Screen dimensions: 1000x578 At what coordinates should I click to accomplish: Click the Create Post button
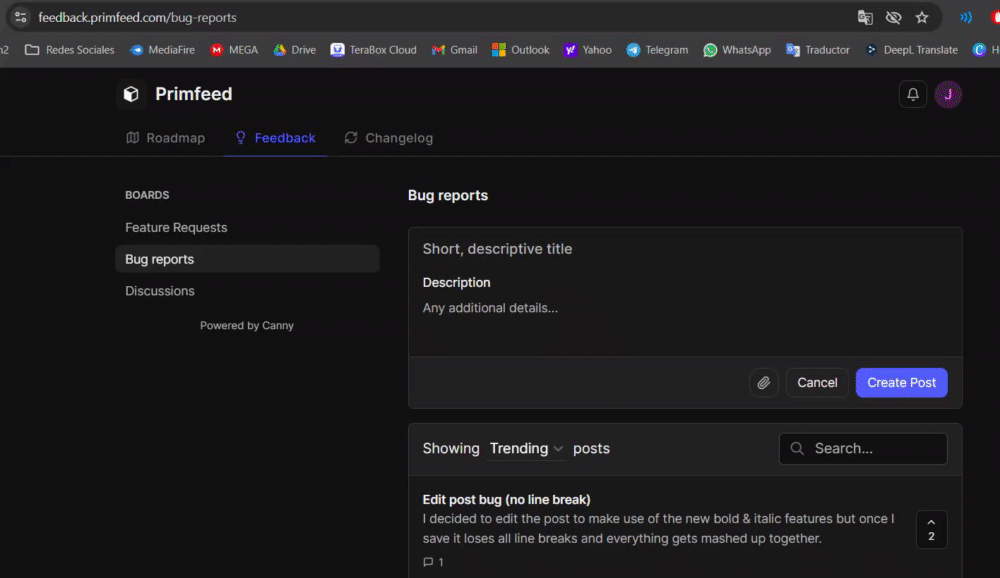click(901, 383)
